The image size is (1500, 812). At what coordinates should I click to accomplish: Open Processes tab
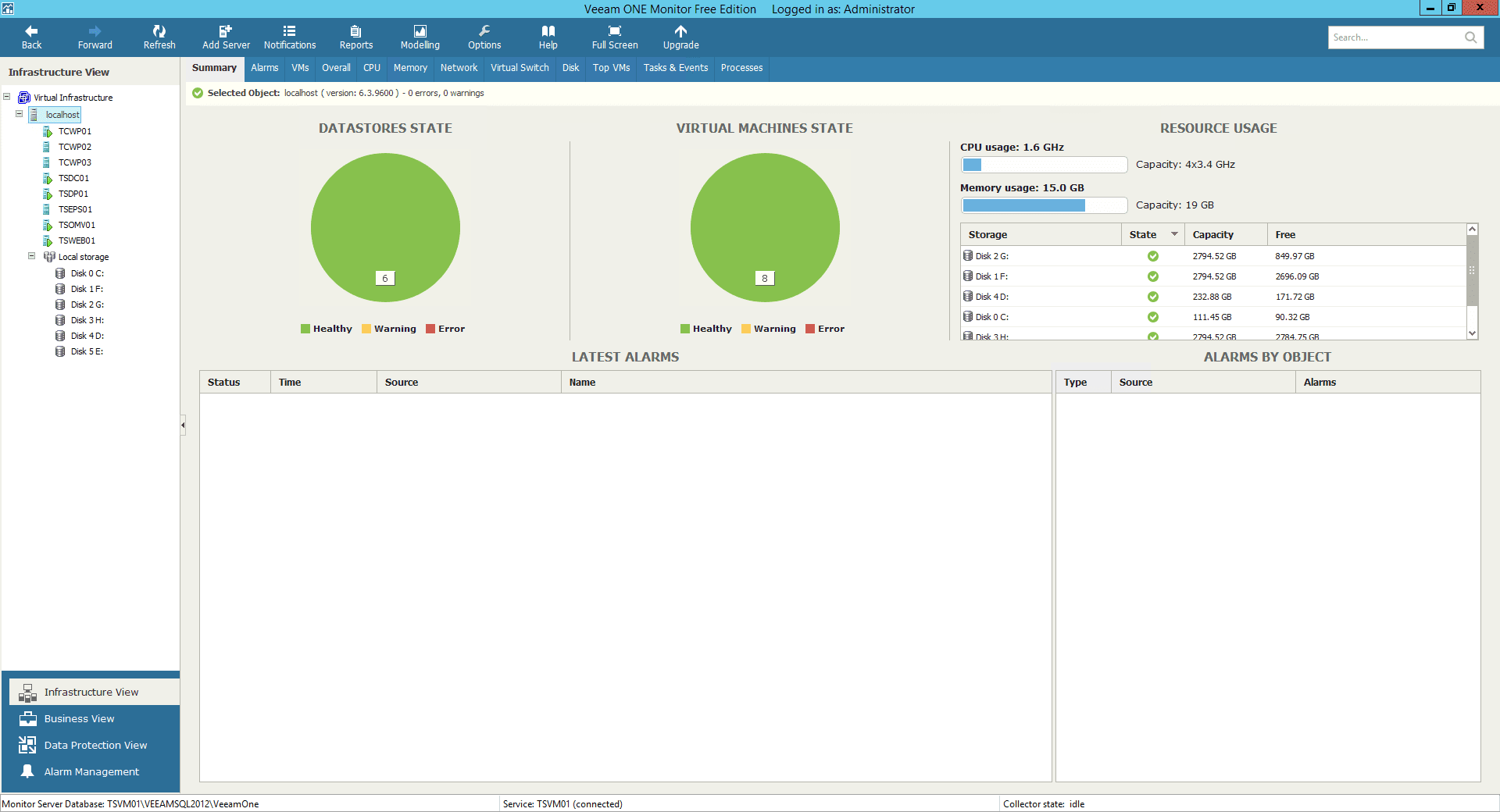coord(741,68)
